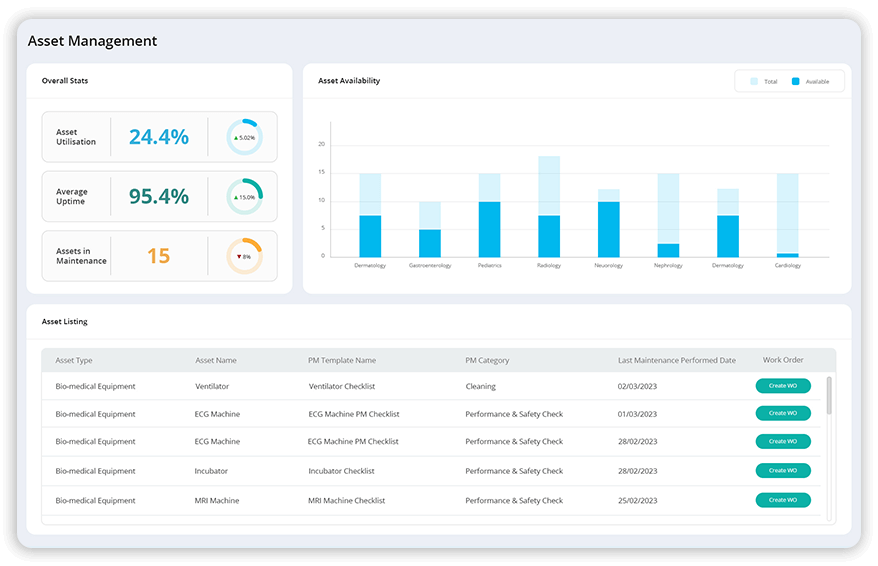Open the Ventilator Checklist template entry
This screenshot has width=878, height=566.
tap(340, 386)
